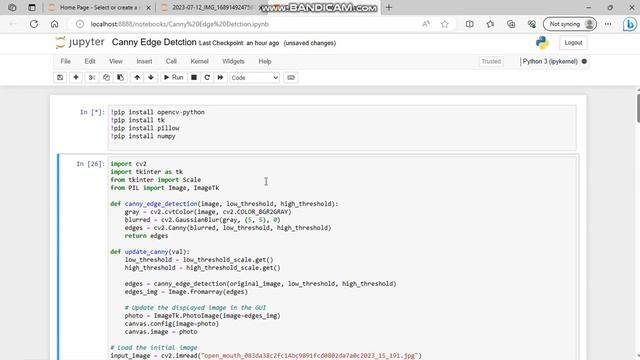This screenshot has width=640, height=360.
Task: Add page to favorites star icon
Action: [x=444, y=24]
